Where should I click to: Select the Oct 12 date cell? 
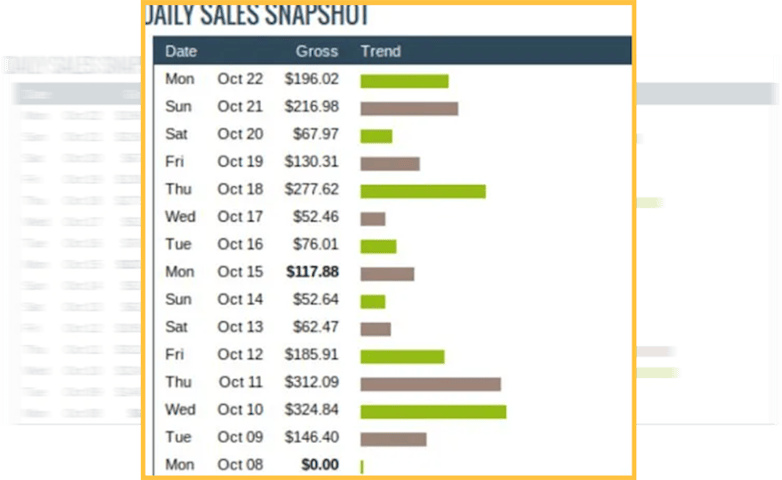tap(240, 354)
